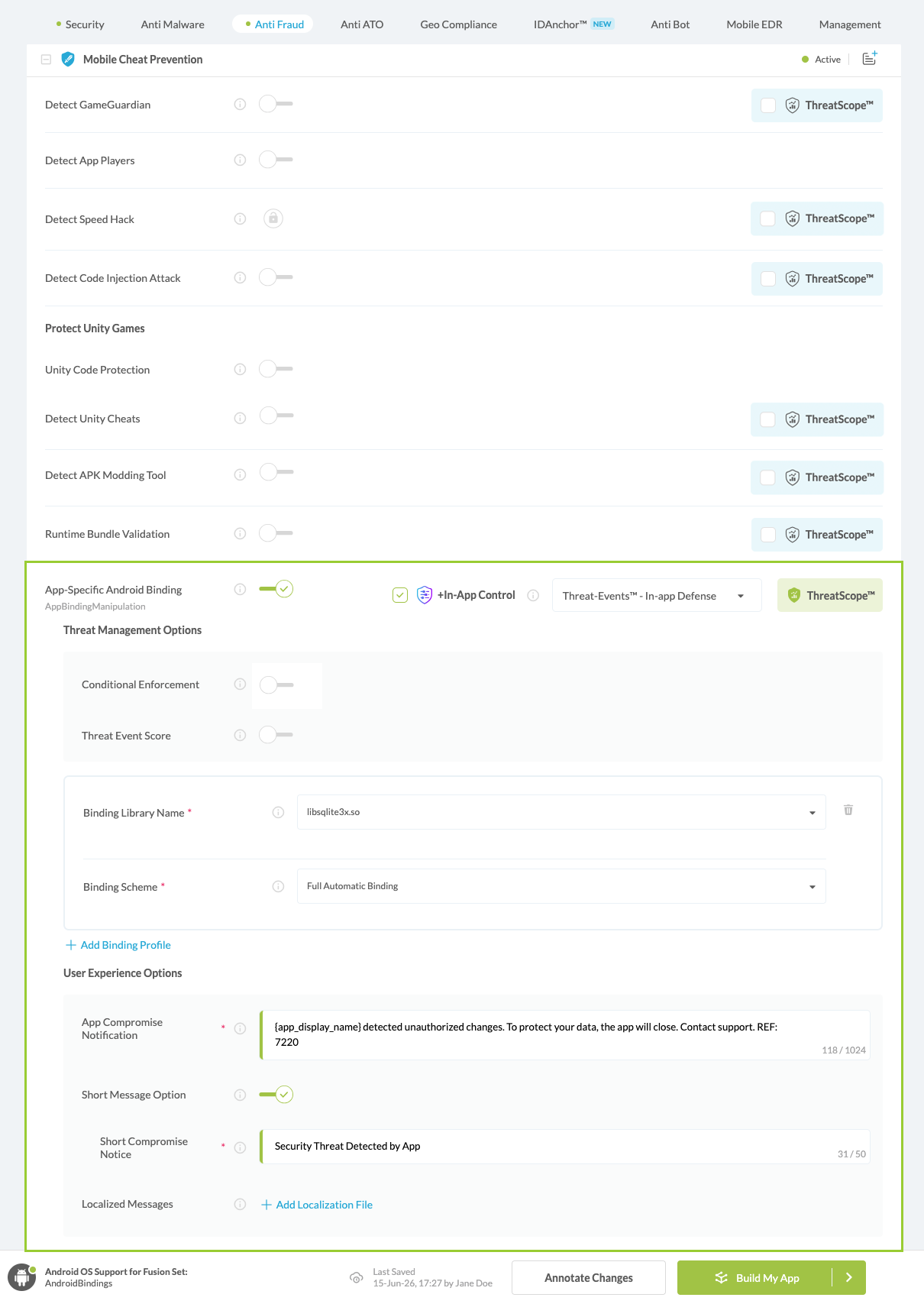Image resolution: width=924 pixels, height=1304 pixels.
Task: Show info for Detect App Players
Action: tap(240, 160)
